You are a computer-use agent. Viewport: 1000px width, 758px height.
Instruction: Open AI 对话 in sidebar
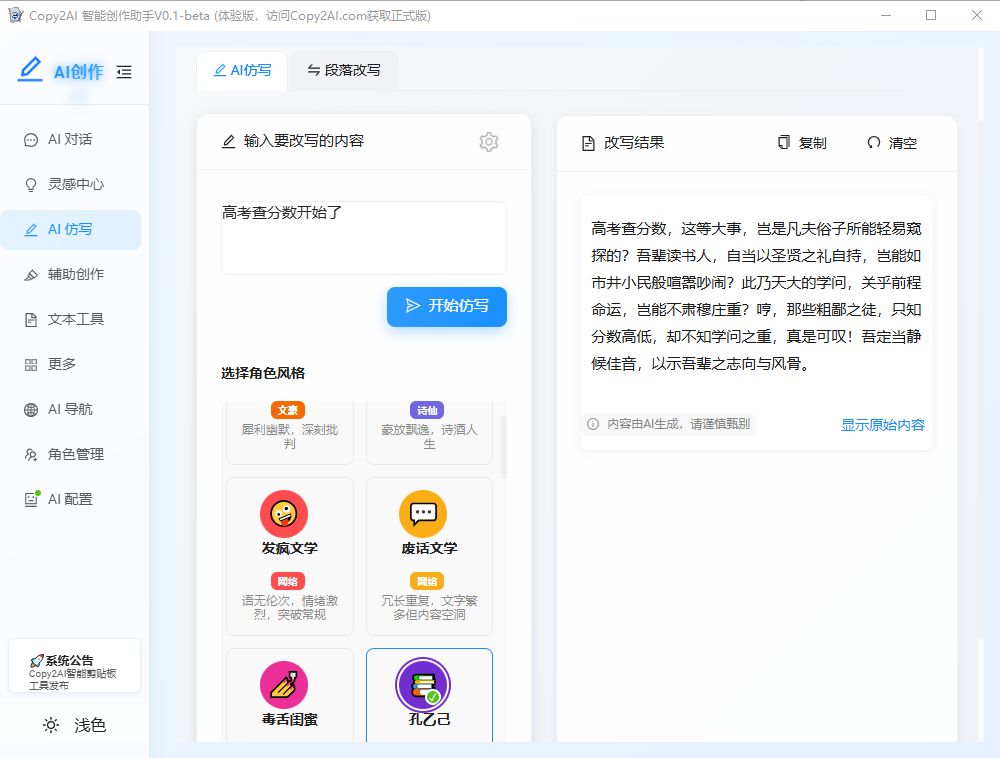(70, 140)
